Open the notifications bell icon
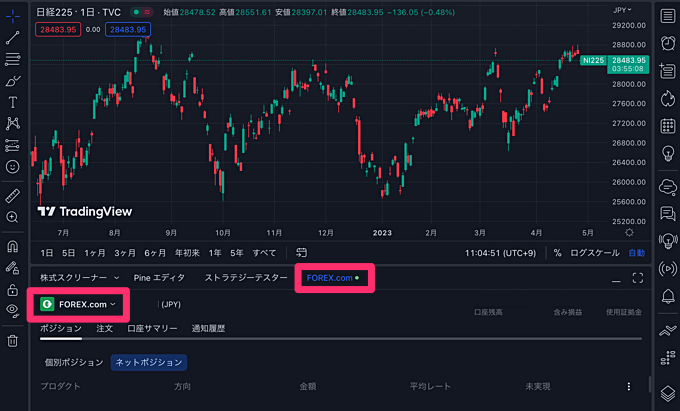 coord(668,296)
